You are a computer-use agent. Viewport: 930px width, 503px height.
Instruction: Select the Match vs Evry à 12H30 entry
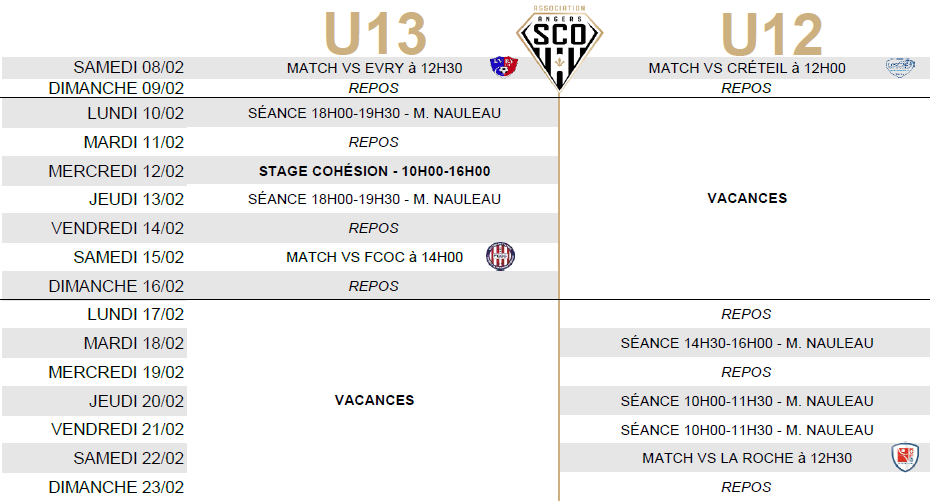[x=374, y=68]
